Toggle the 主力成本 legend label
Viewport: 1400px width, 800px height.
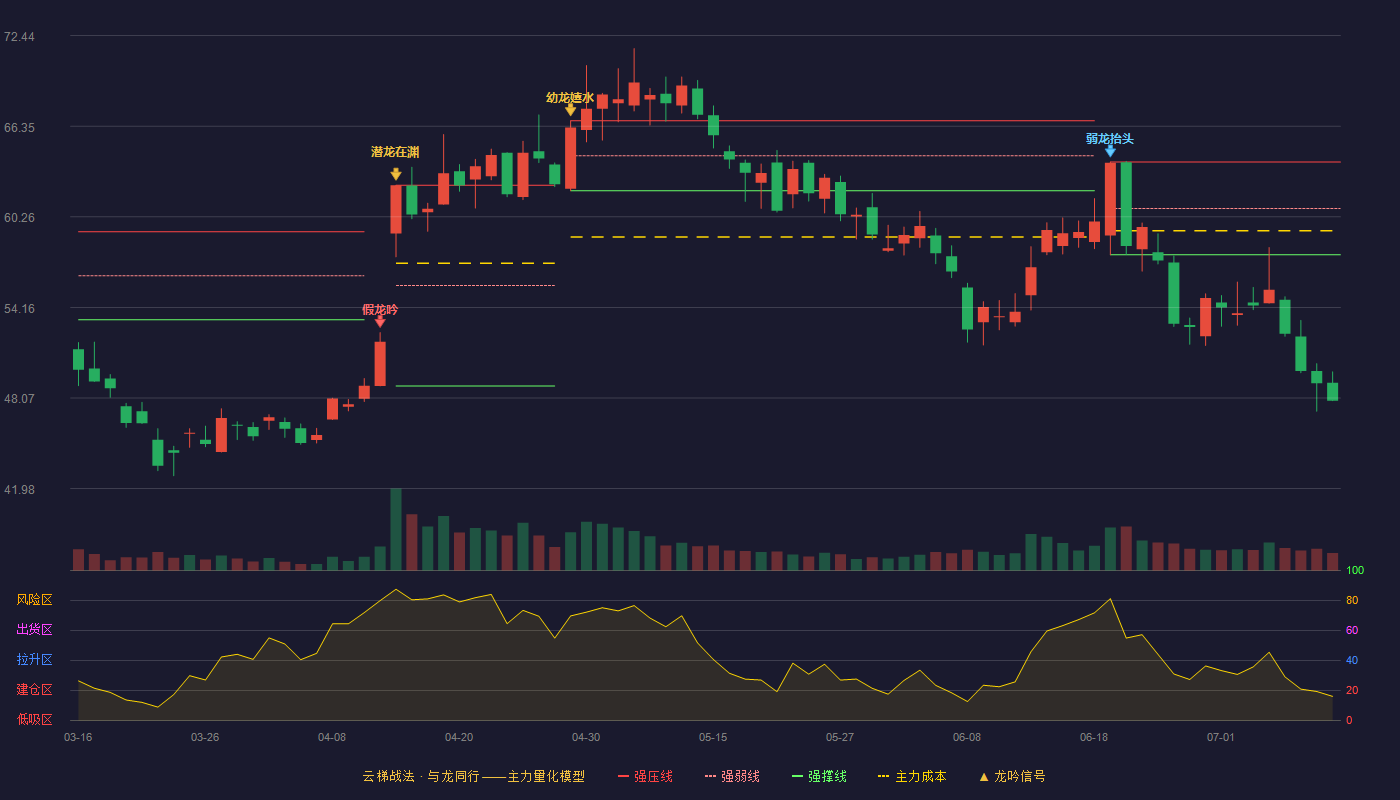920,776
